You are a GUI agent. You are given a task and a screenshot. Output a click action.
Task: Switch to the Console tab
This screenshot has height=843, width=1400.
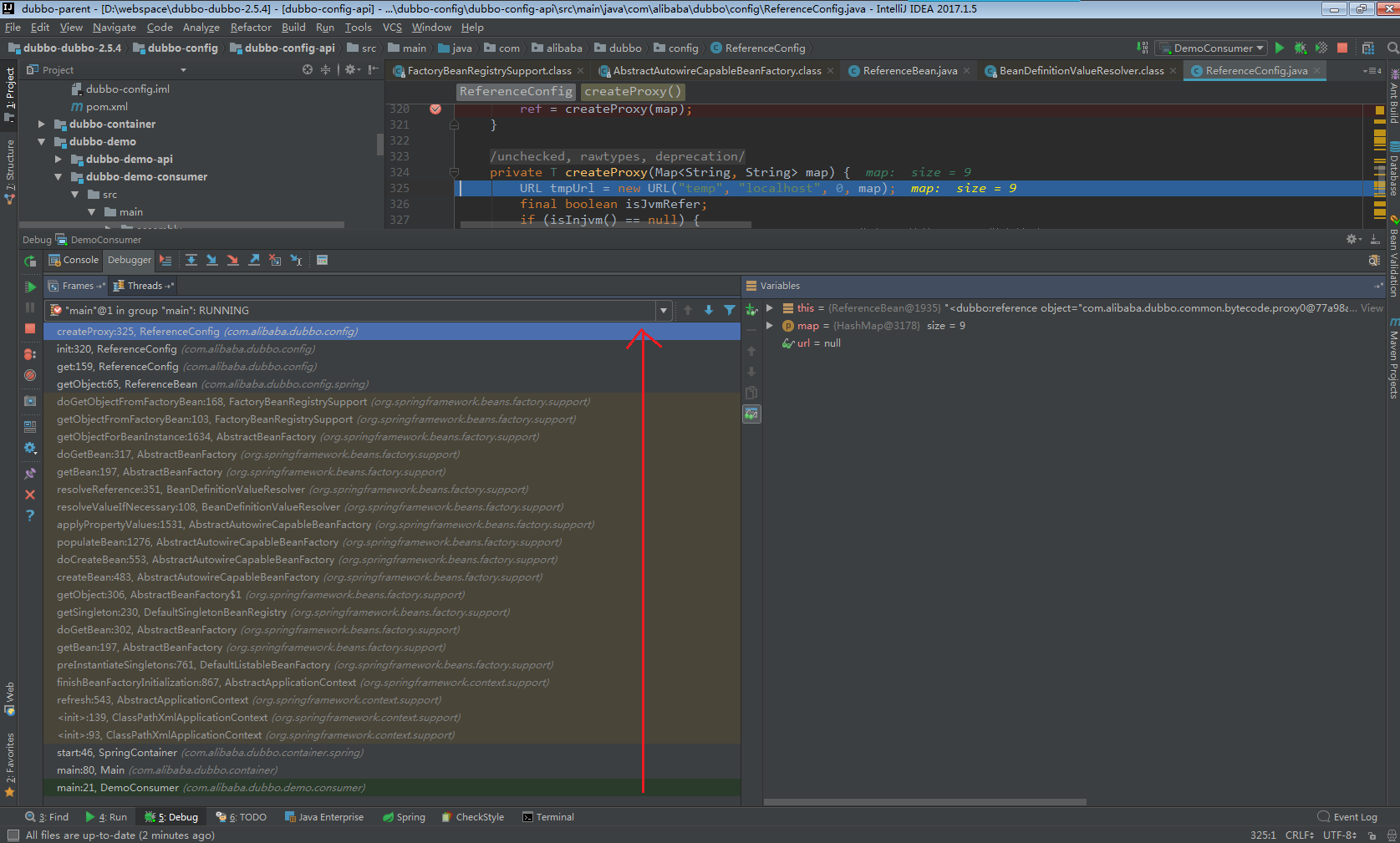(x=74, y=260)
